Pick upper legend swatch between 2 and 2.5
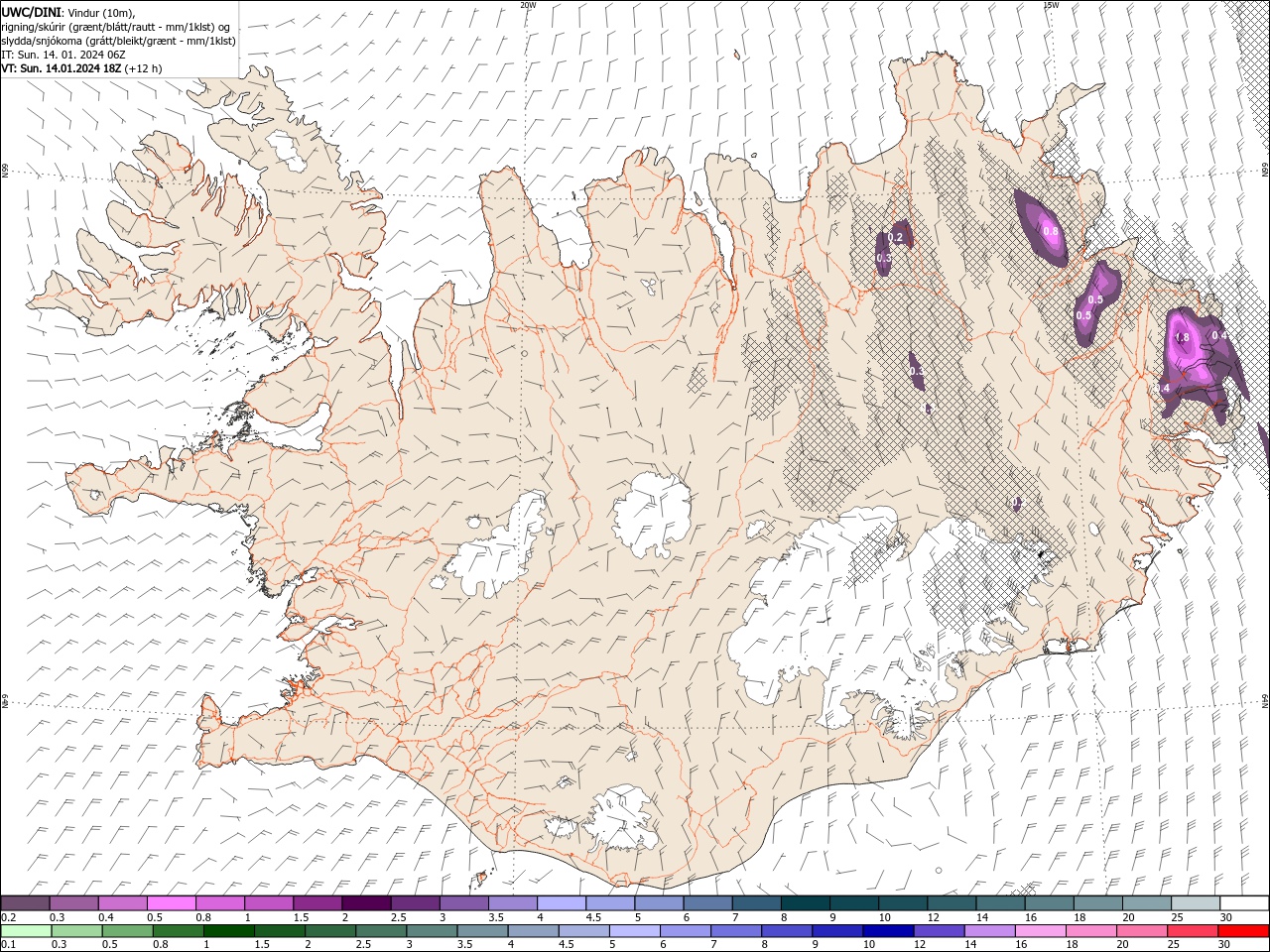Image resolution: width=1270 pixels, height=952 pixels. point(366,903)
